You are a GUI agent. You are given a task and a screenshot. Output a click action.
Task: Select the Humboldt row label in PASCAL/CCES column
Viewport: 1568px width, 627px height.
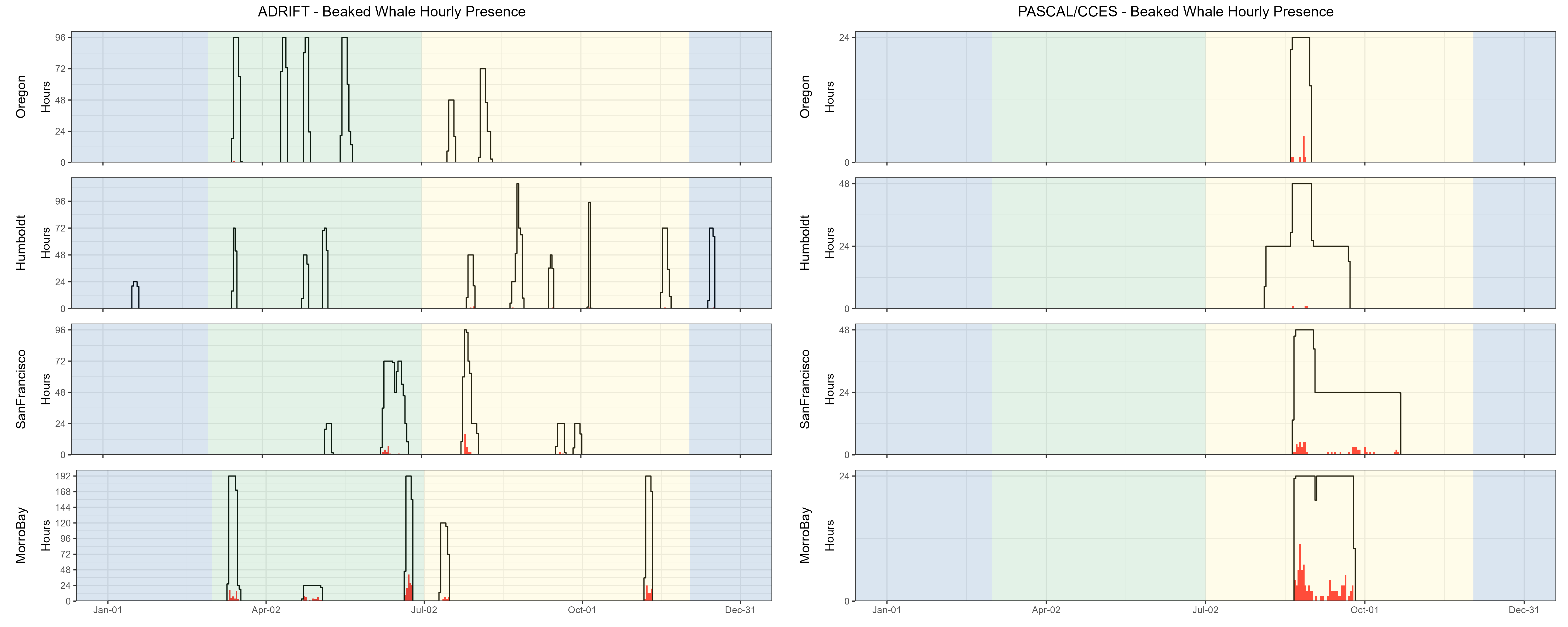click(805, 243)
